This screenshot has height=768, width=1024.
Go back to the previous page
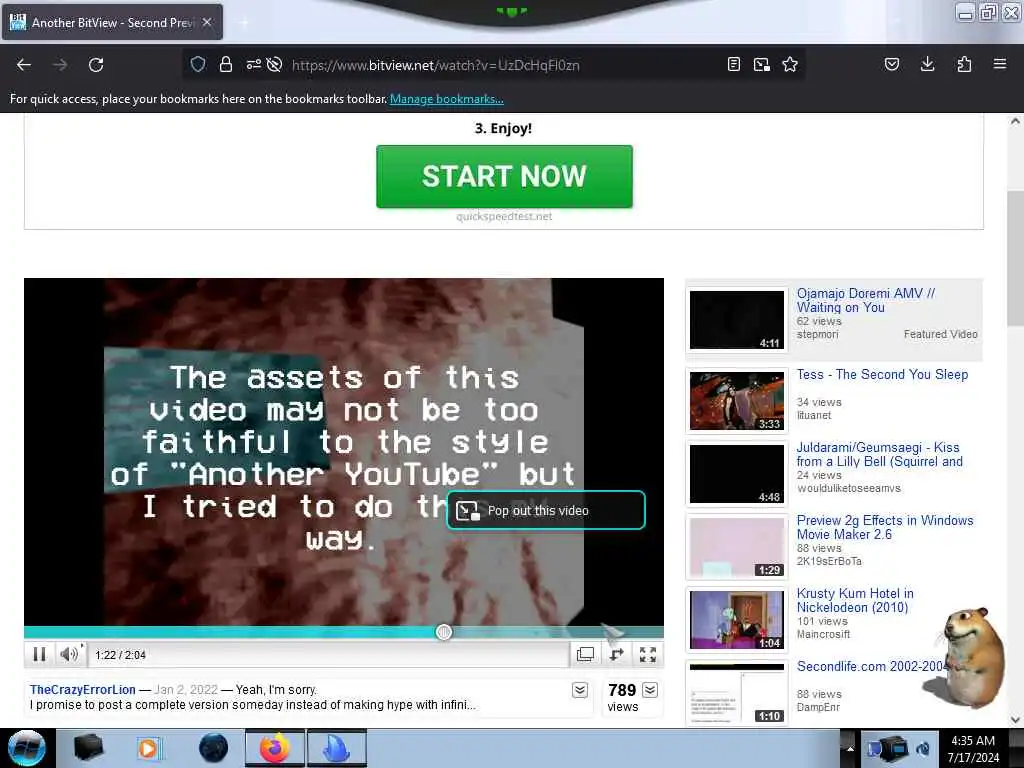pyautogui.click(x=24, y=65)
